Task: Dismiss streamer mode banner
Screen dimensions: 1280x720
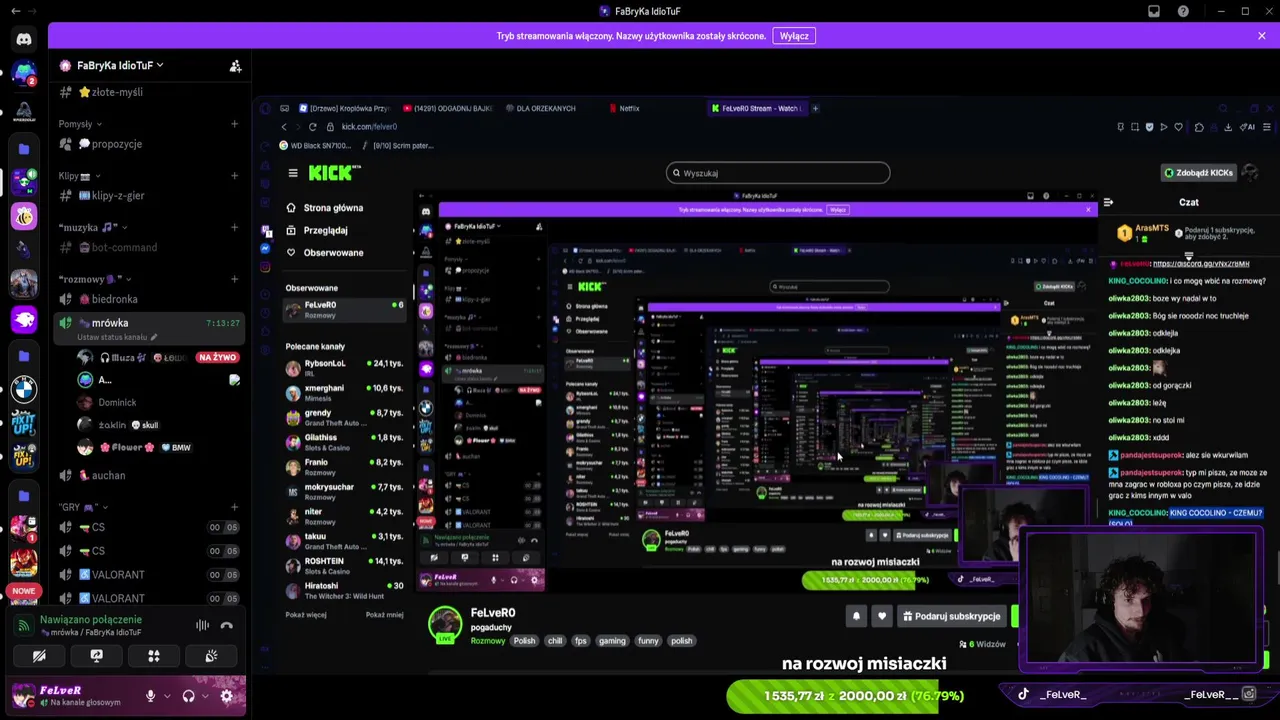Action: point(1262,36)
